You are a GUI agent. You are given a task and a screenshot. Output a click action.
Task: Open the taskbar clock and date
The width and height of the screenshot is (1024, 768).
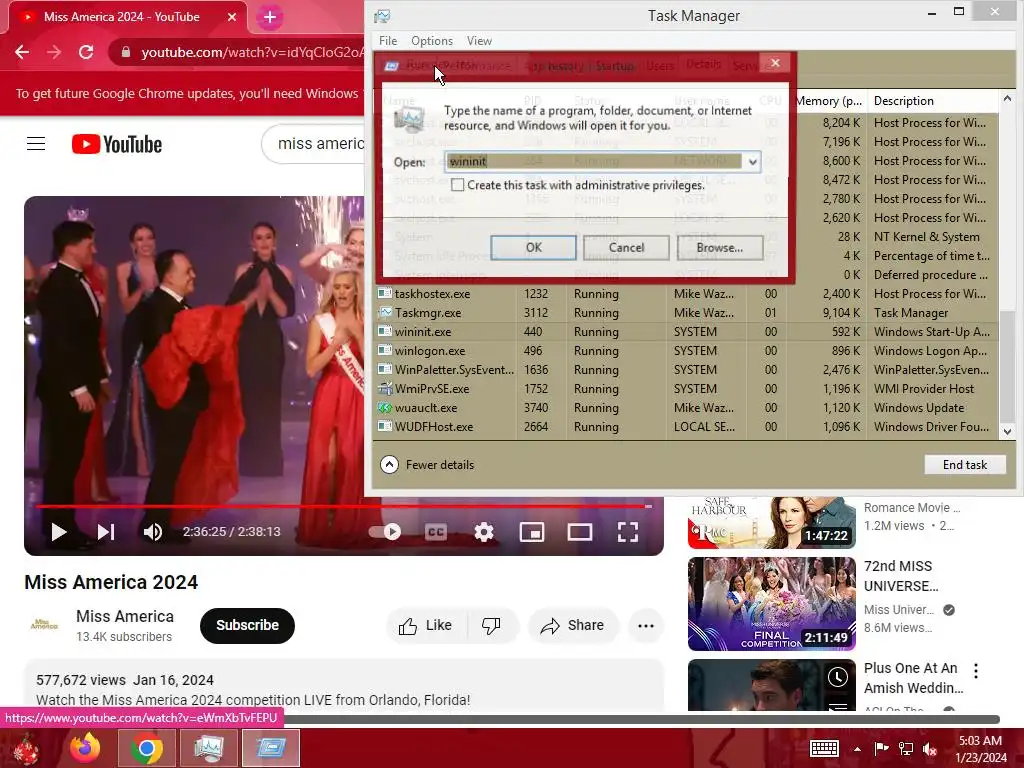pyautogui.click(x=980, y=749)
